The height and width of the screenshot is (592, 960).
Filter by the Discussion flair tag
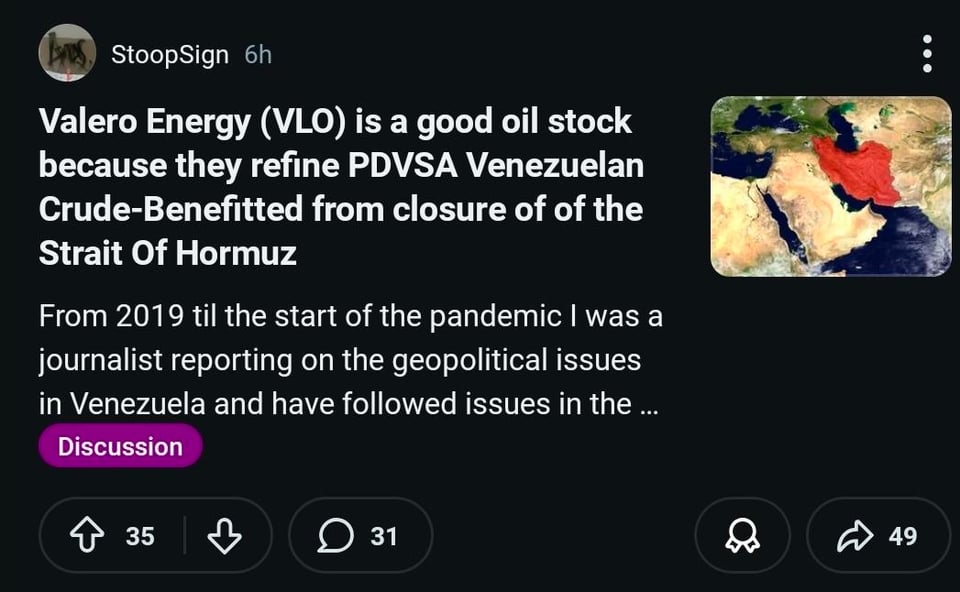pyautogui.click(x=120, y=446)
